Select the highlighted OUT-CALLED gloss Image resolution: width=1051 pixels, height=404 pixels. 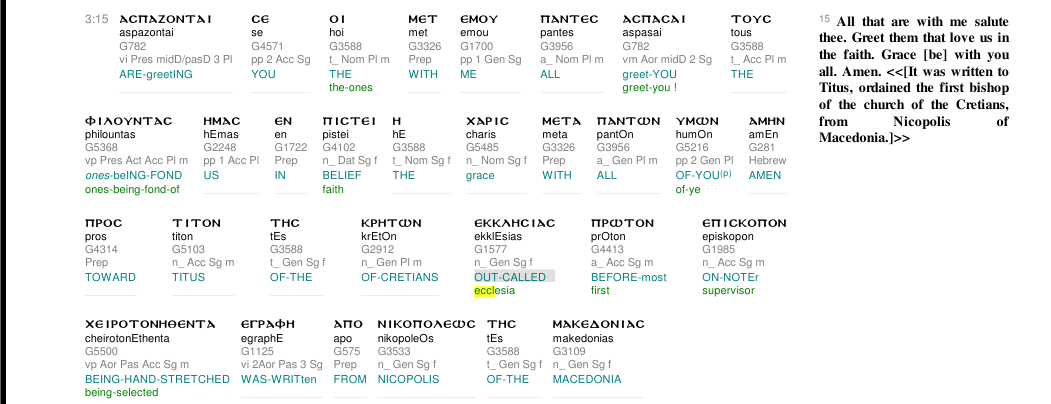pyautogui.click(x=510, y=277)
